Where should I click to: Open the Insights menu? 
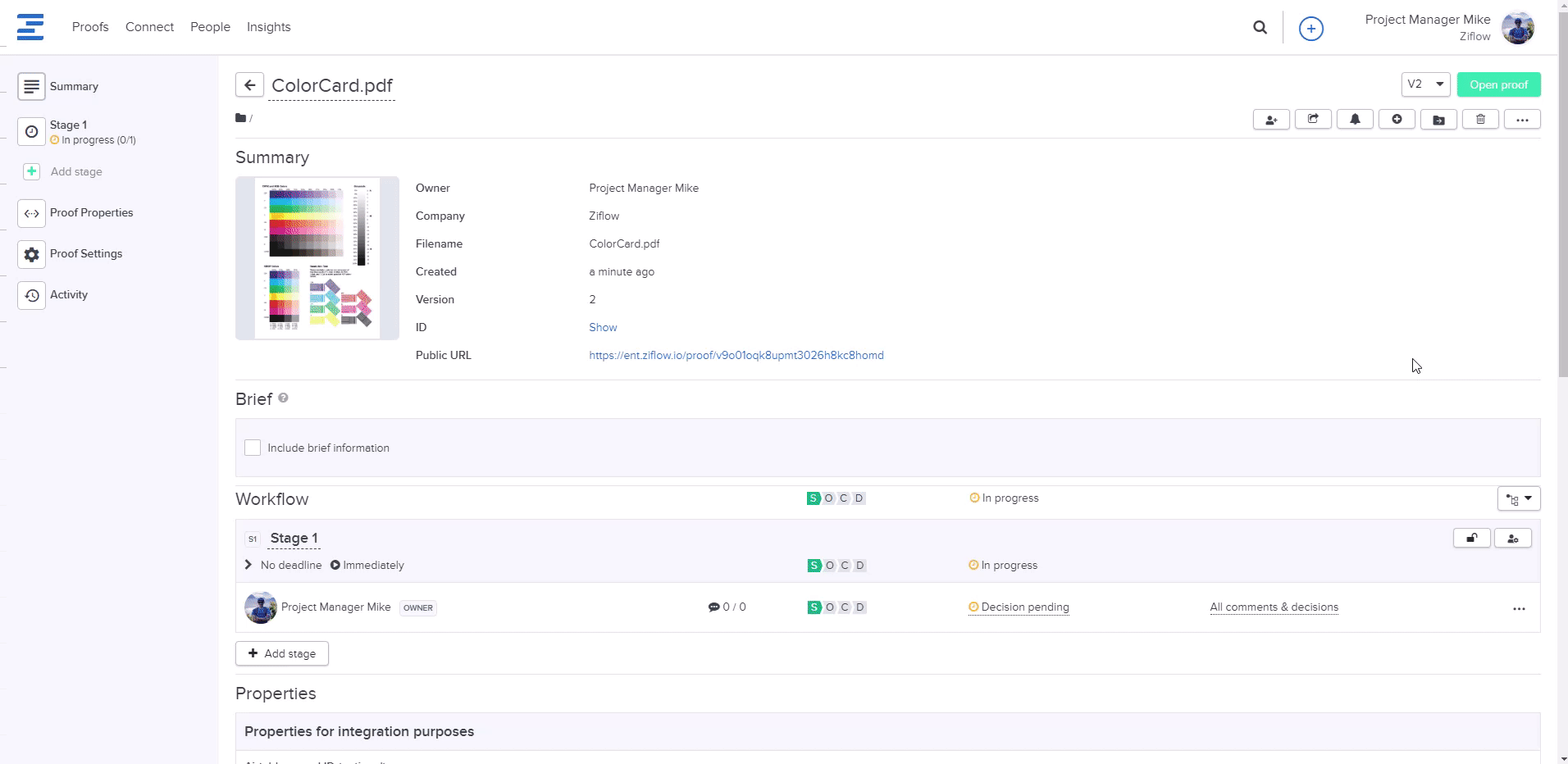(x=268, y=27)
